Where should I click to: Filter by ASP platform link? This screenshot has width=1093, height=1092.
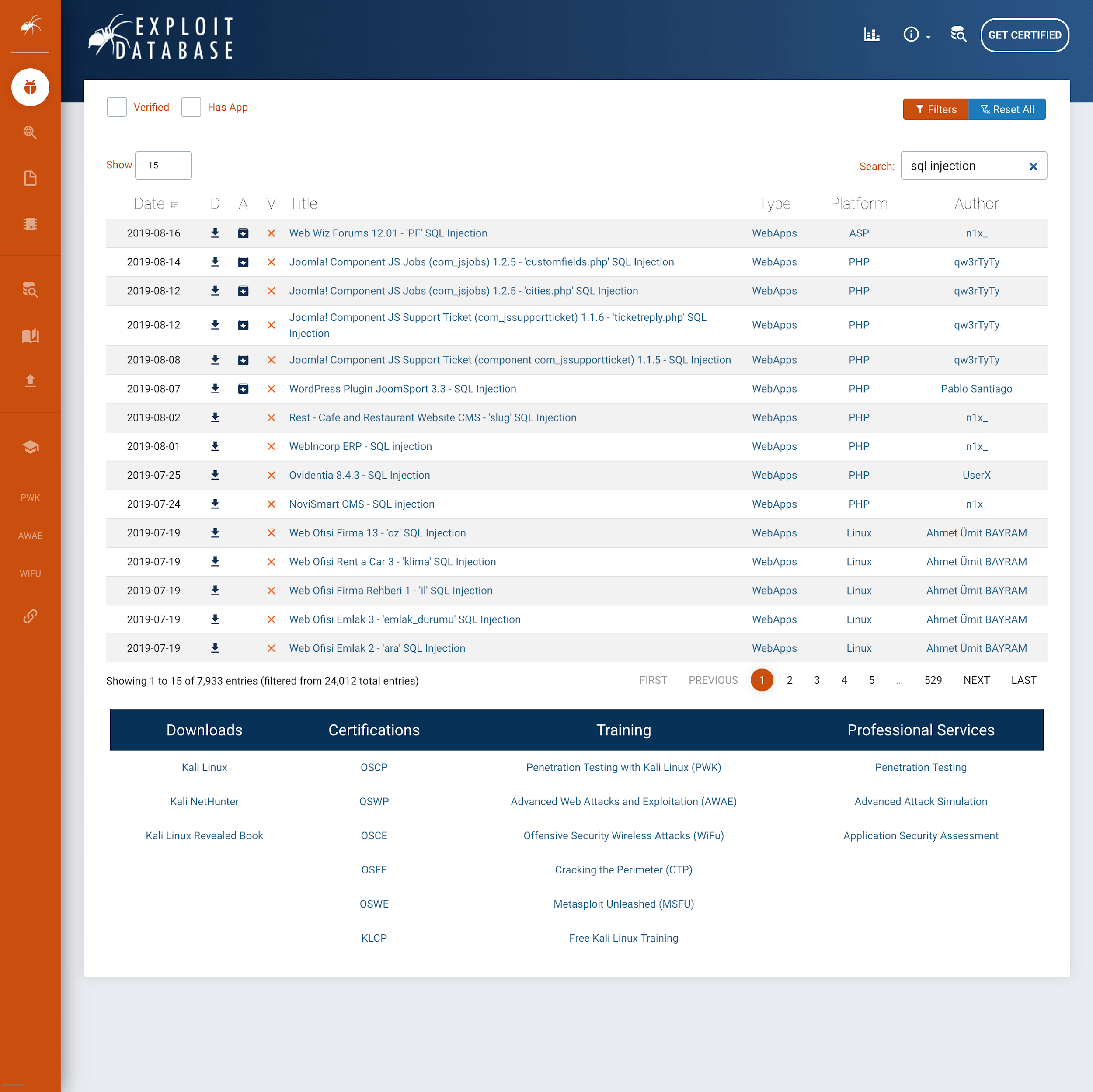pos(859,233)
